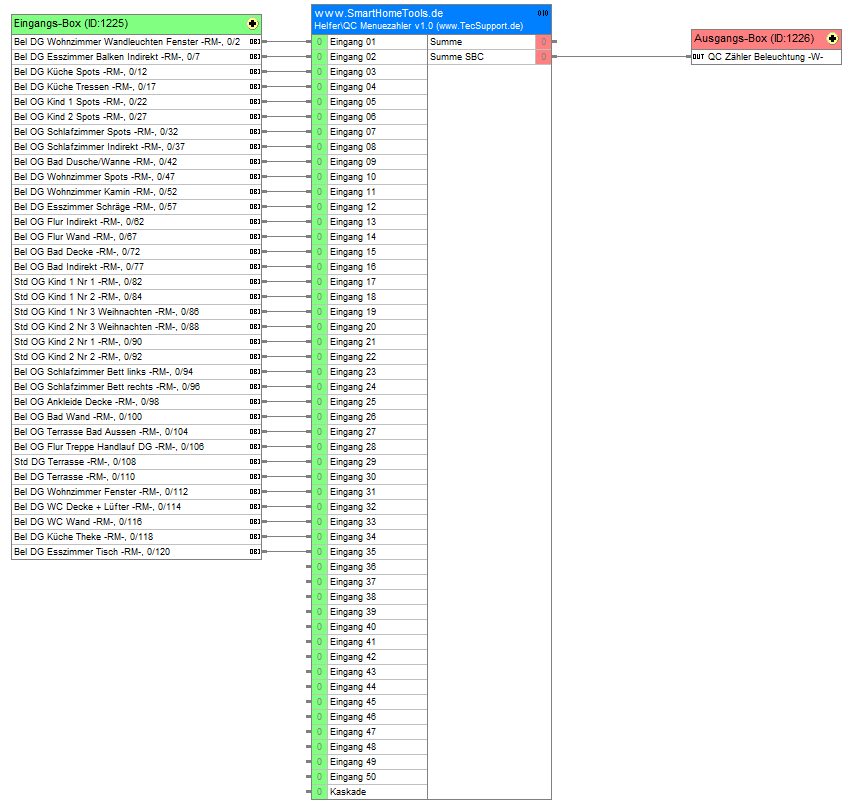This screenshot has width=852, height=807.
Task: Select Bel OG Flur Treppe Handlauf DG row
Action: [136, 447]
